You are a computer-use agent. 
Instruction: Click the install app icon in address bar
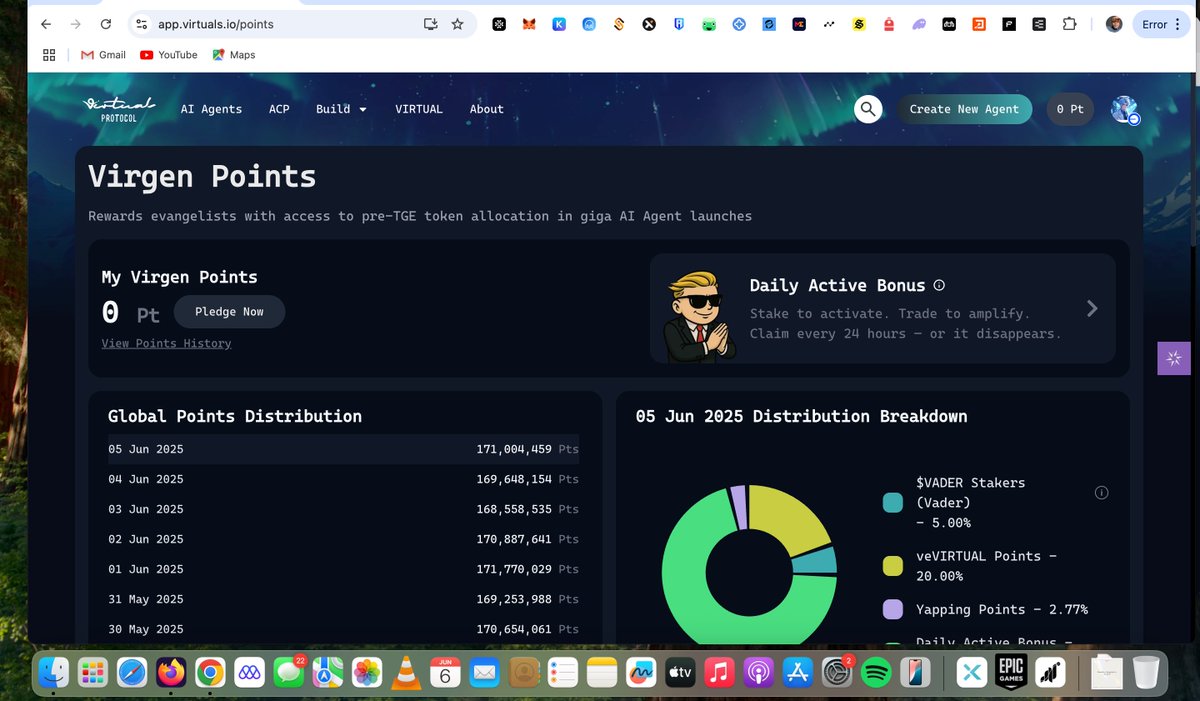[x=431, y=24]
